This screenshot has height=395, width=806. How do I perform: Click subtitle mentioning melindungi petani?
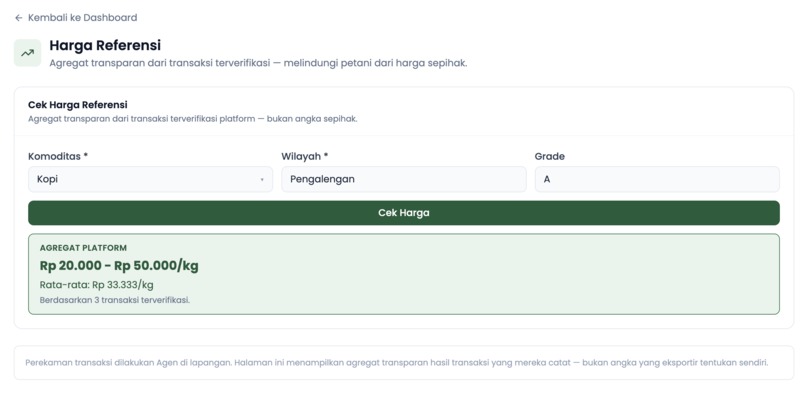coord(258,64)
